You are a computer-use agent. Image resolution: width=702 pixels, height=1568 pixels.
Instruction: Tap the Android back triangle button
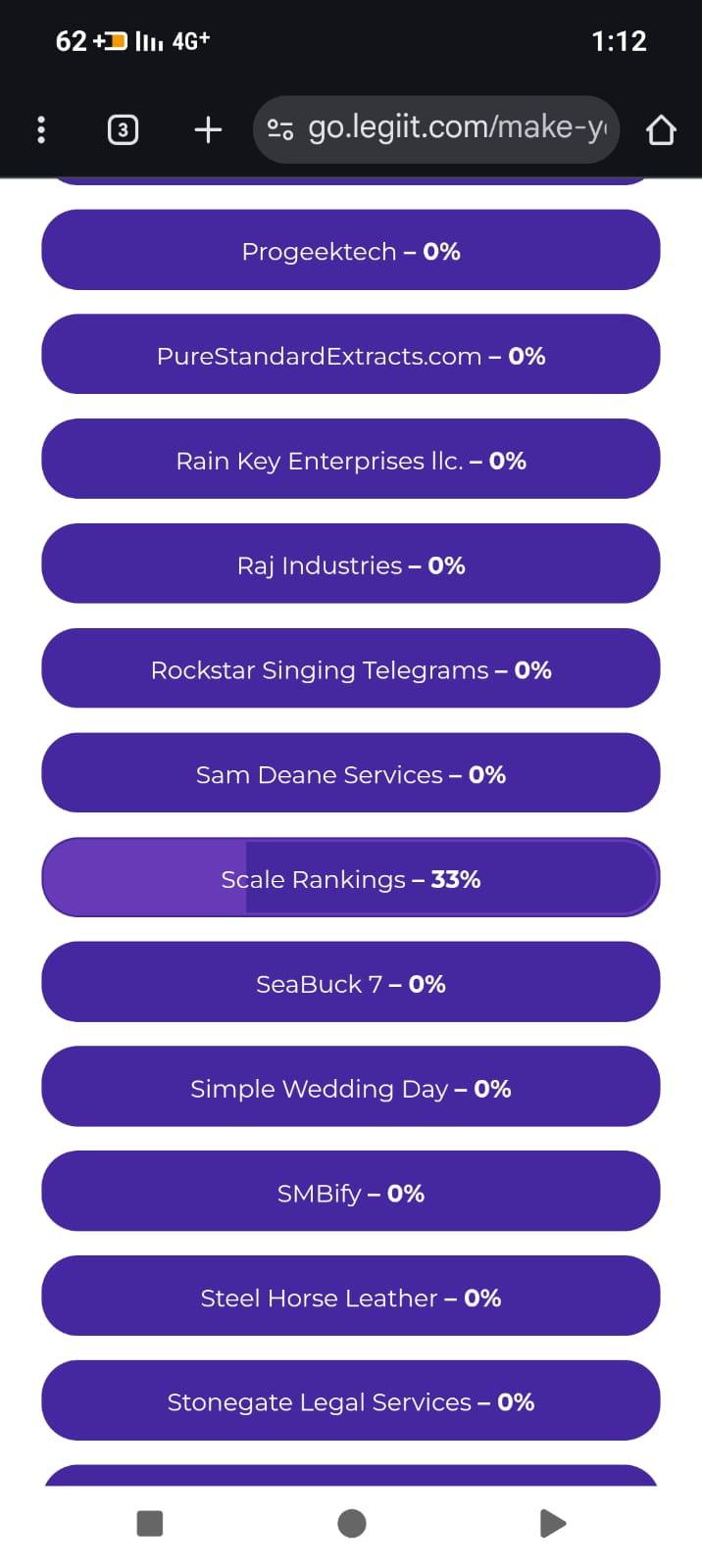coord(553,1523)
